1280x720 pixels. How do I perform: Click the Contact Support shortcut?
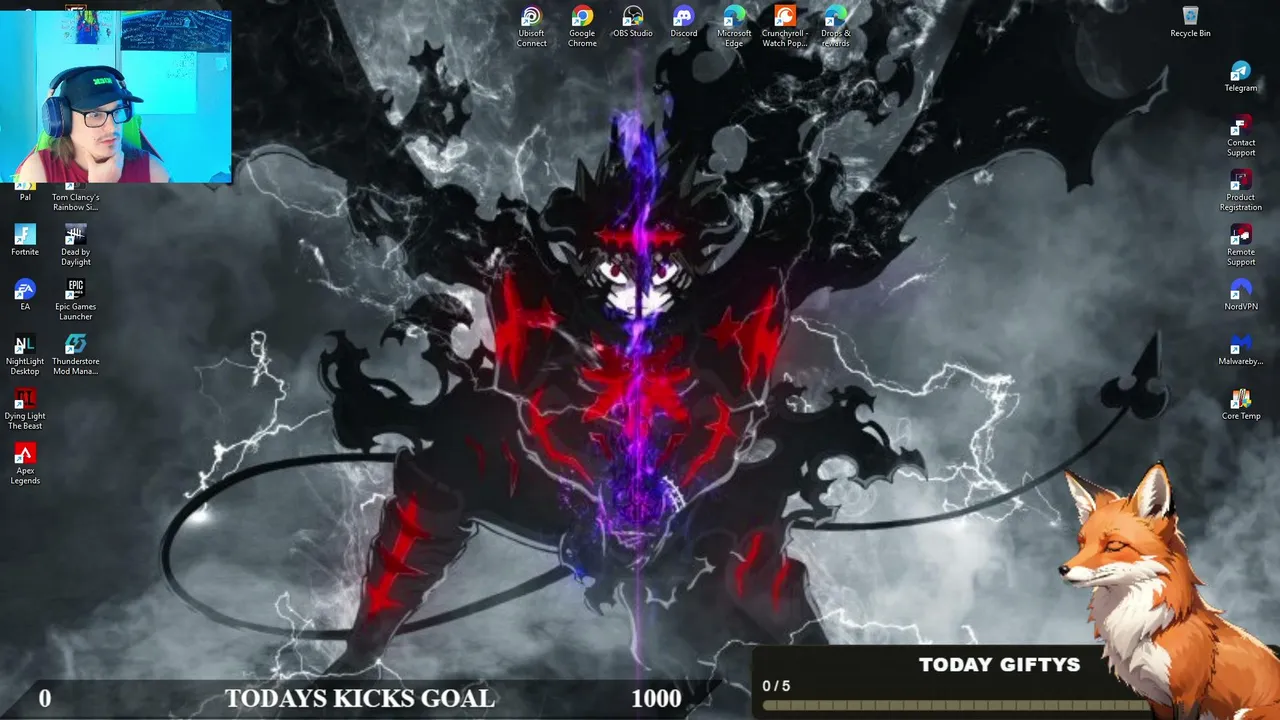click(x=1241, y=136)
